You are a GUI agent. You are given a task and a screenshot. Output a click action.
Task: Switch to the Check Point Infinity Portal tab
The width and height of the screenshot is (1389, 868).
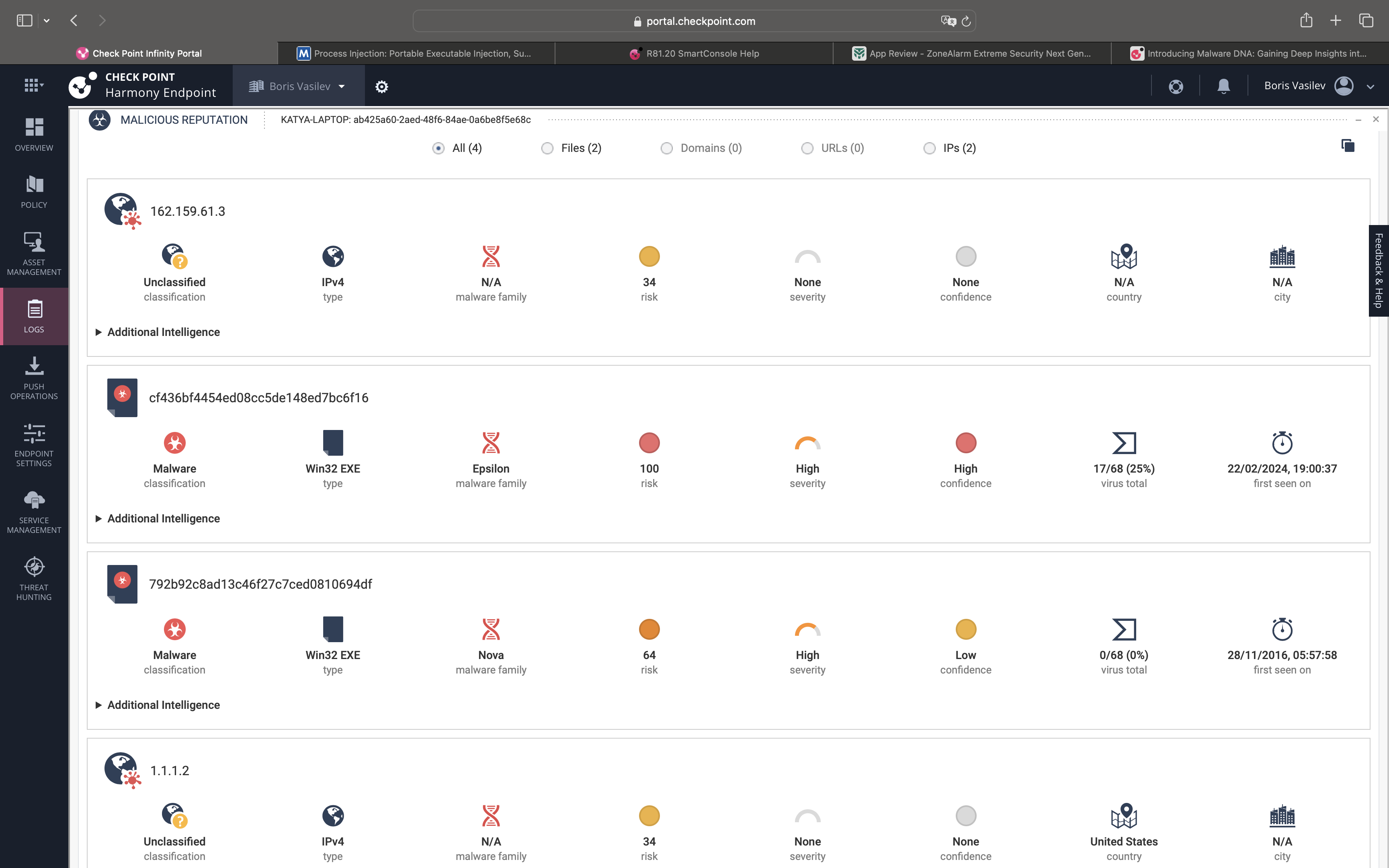(x=139, y=53)
